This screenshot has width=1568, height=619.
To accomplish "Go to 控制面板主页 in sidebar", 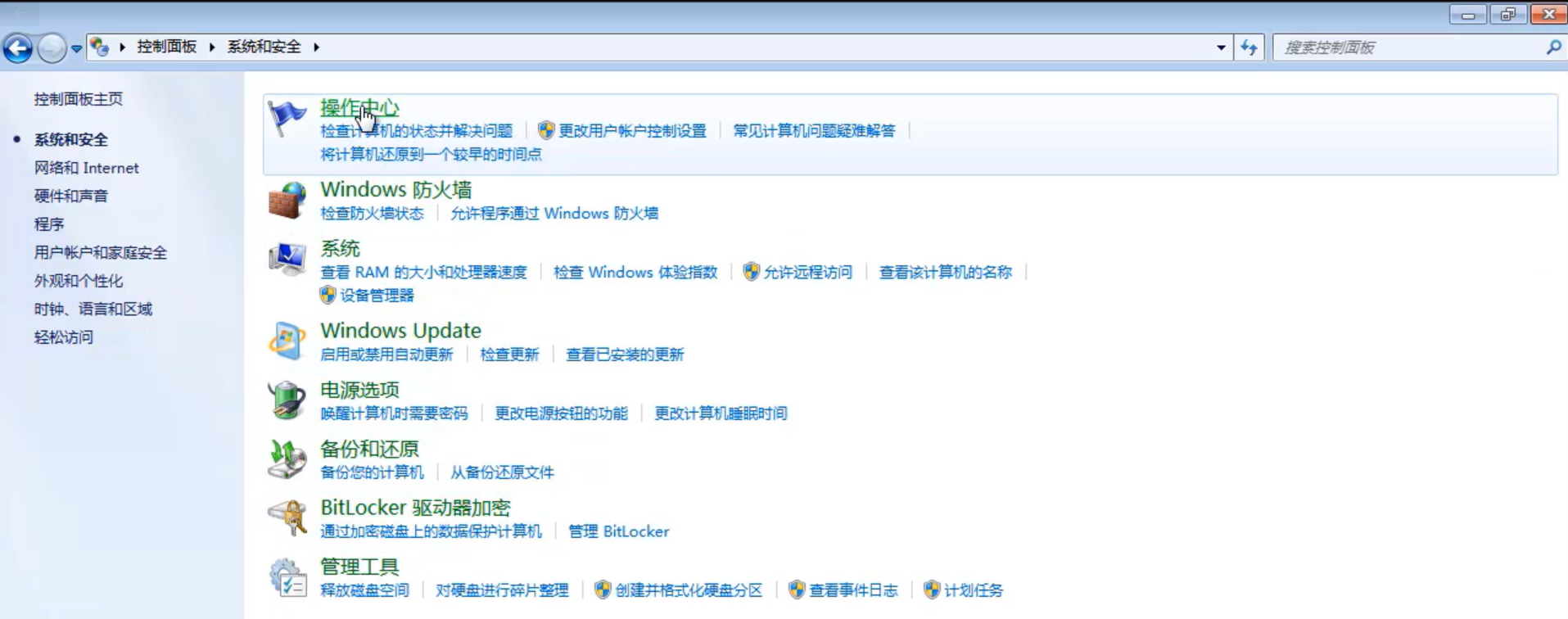I will click(x=79, y=99).
